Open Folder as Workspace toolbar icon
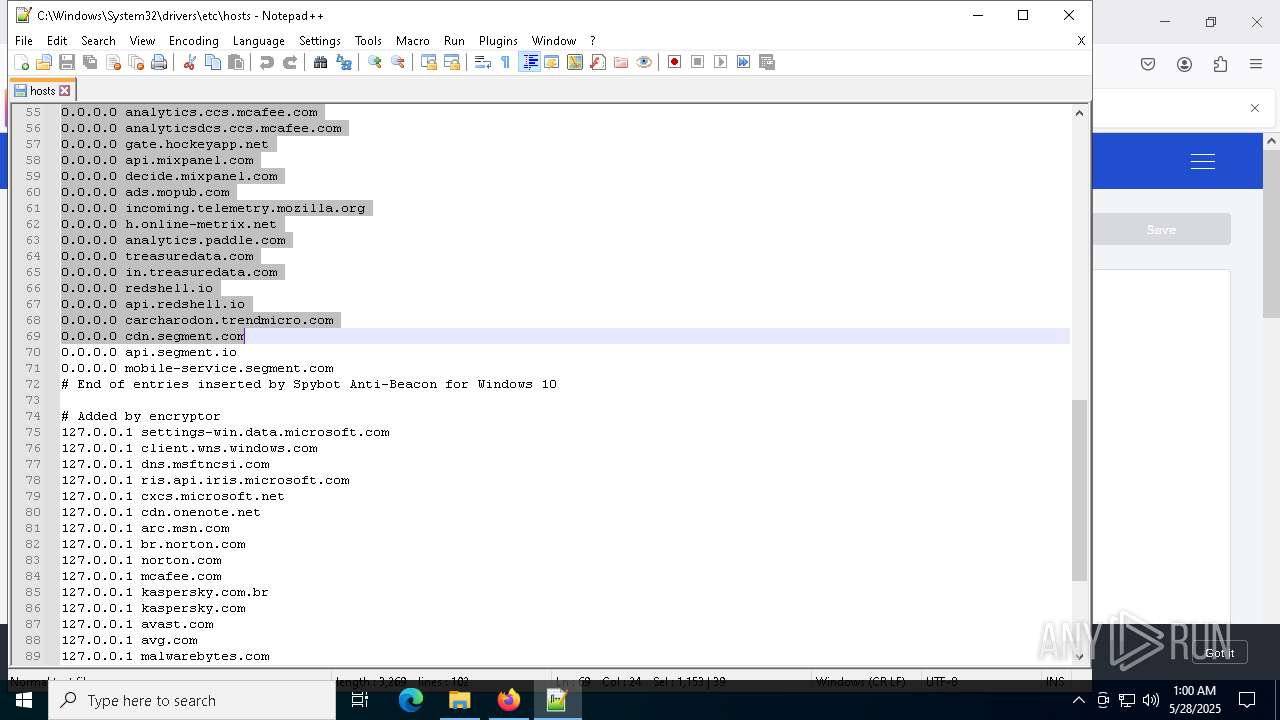Image resolution: width=1280 pixels, height=720 pixels. tap(621, 62)
